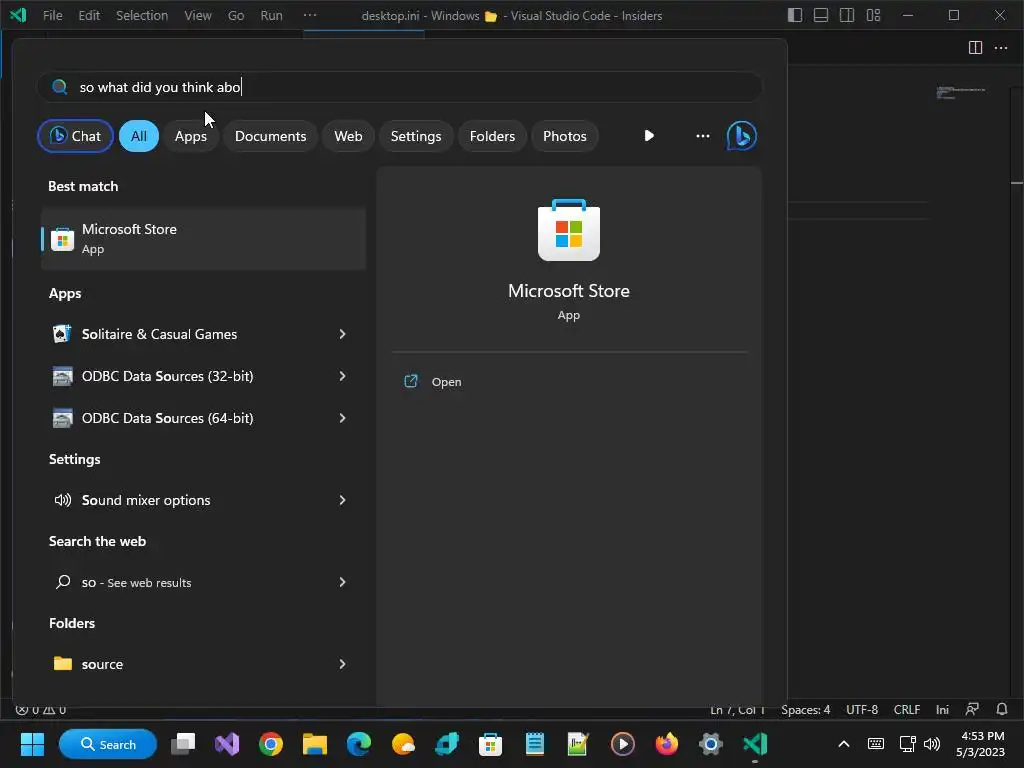Screen dimensions: 1024x768
Task: Change indentation via Spaces: 4 status item
Action: click(805, 709)
